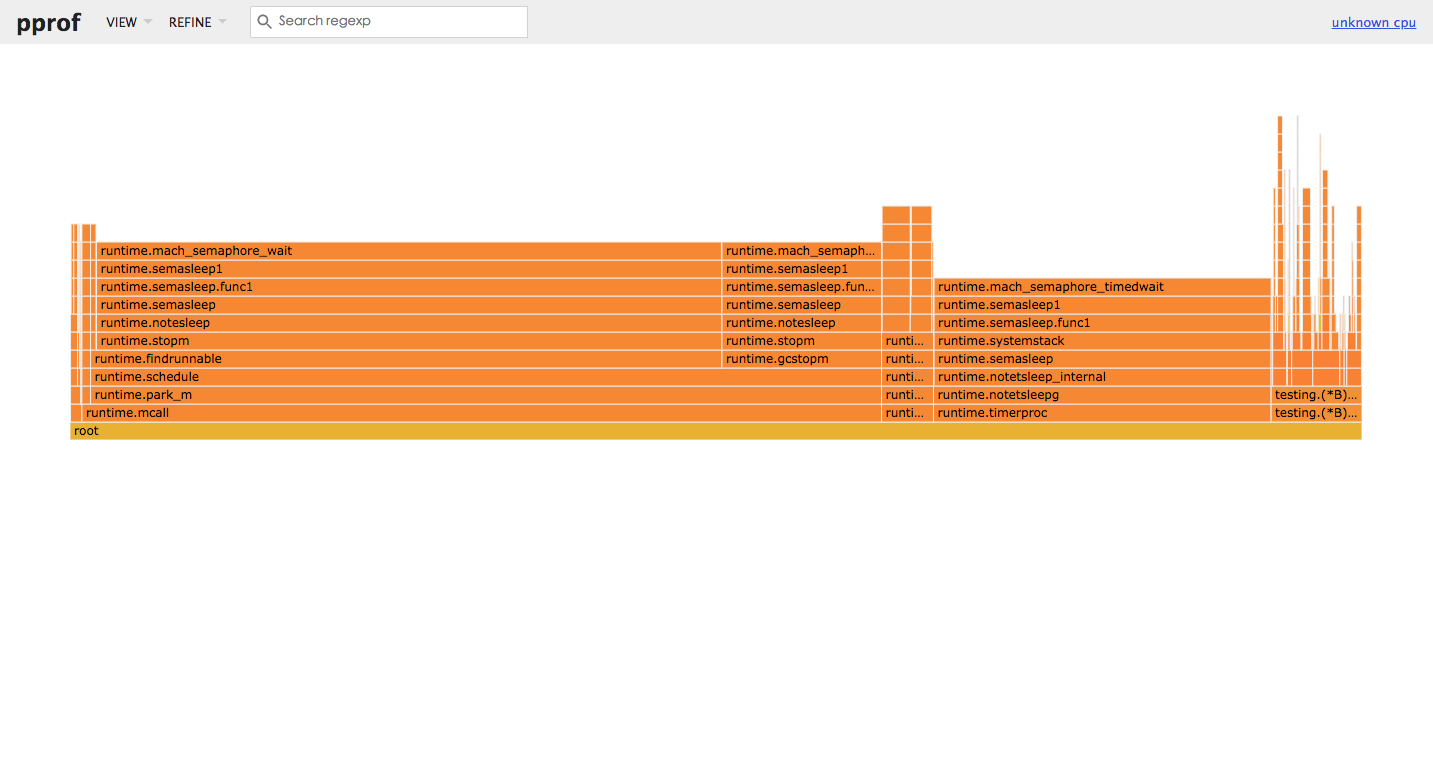Open the REFINE dropdown menu
Image resolution: width=1433 pixels, height=773 pixels.
click(197, 22)
